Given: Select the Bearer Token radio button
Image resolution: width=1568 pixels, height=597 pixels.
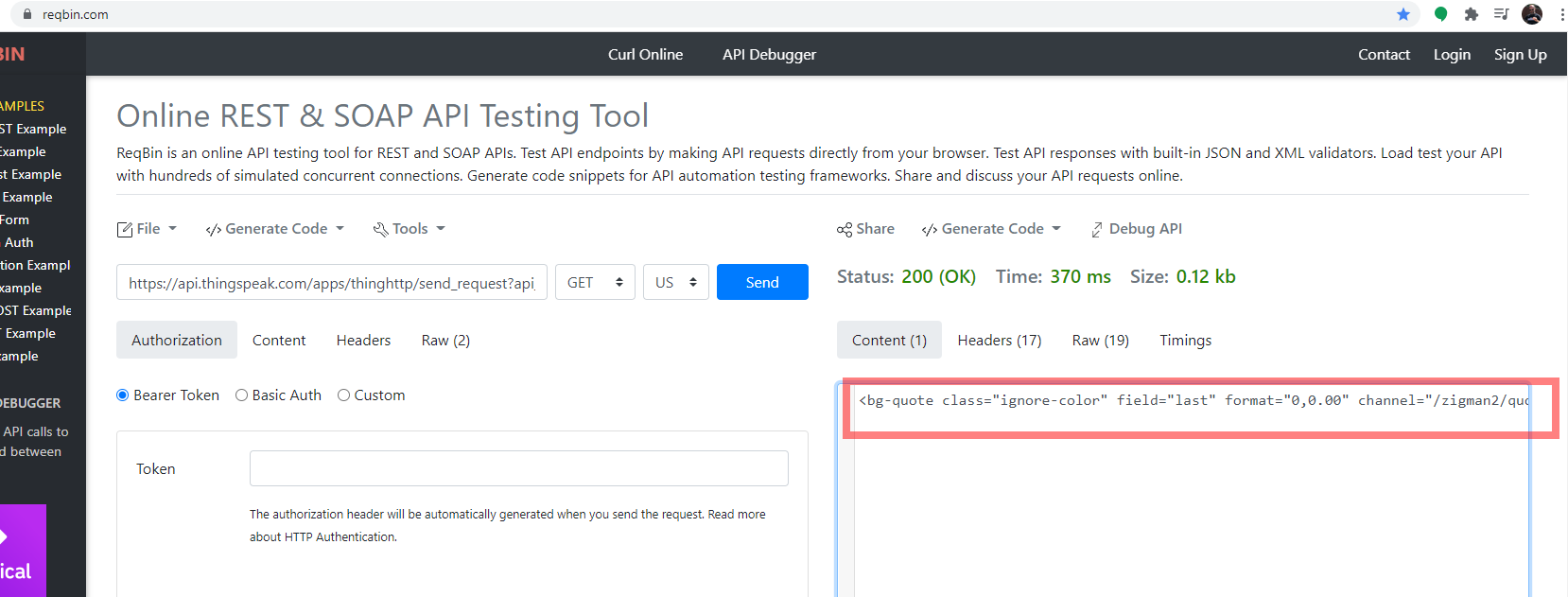Looking at the screenshot, I should click(123, 395).
